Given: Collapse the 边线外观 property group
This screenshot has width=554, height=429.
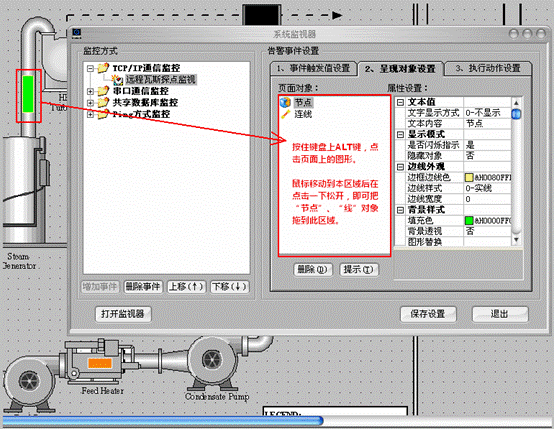Looking at the screenshot, I should [x=400, y=167].
